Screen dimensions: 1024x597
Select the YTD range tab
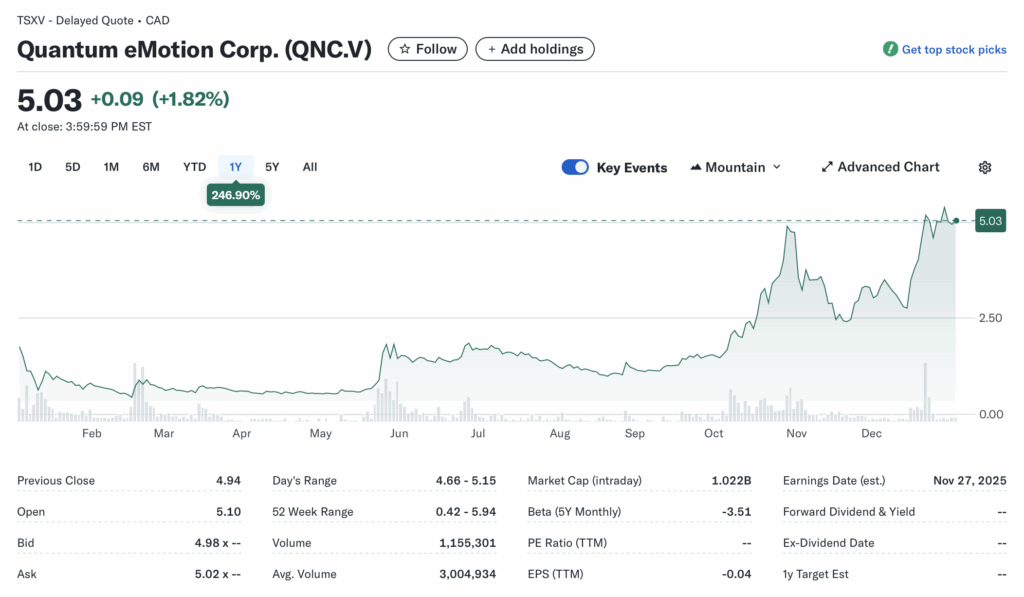click(194, 167)
